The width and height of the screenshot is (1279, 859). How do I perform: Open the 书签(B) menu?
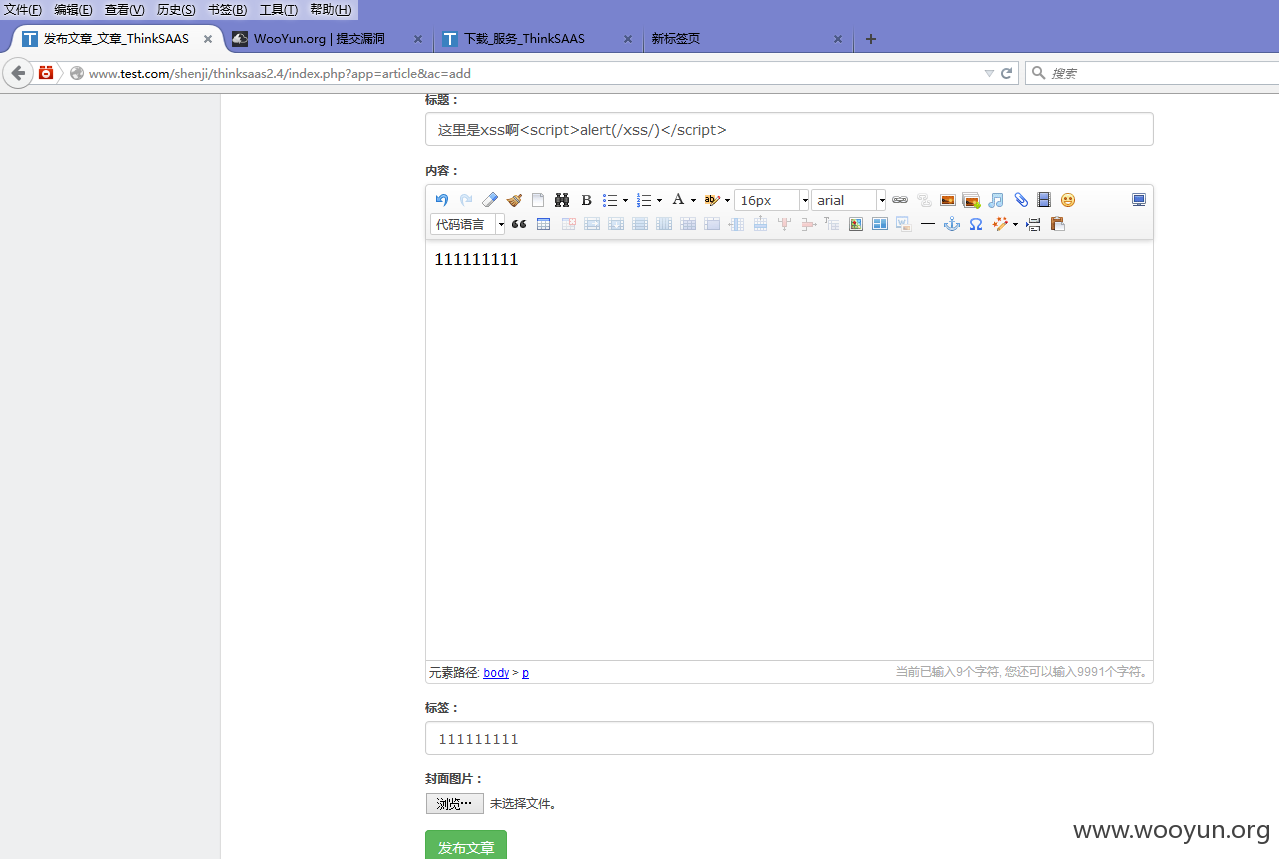[227, 9]
